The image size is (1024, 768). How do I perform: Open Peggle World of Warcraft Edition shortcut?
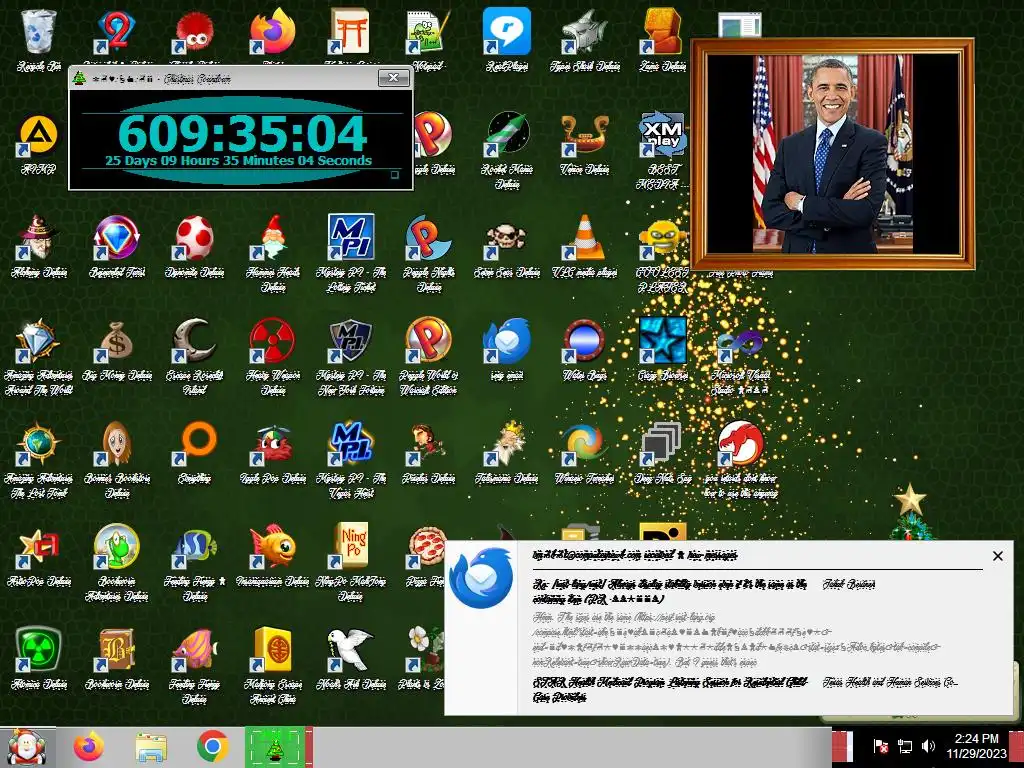428,341
